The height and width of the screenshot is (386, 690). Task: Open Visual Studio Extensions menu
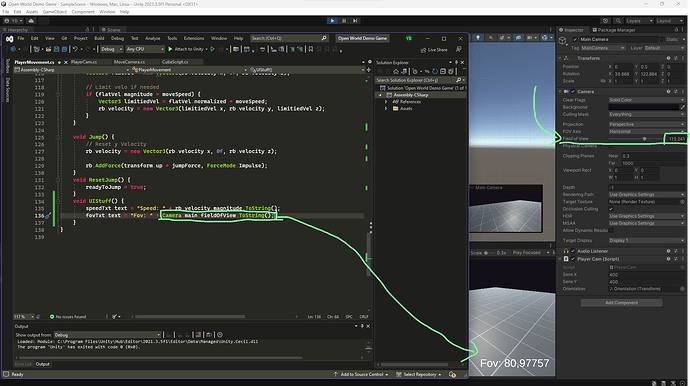(x=194, y=38)
